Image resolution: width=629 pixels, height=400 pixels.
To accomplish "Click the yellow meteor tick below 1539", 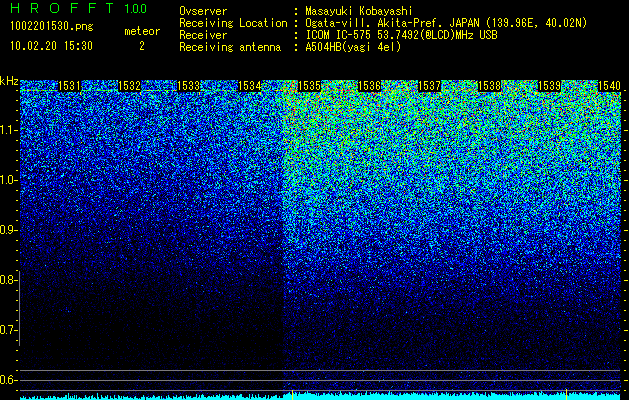I will click(566, 394).
